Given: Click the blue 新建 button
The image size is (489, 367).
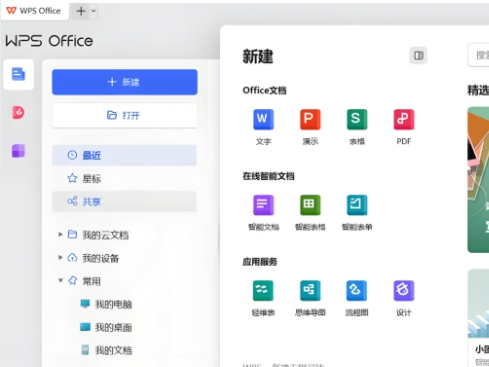Looking at the screenshot, I should pos(125,82).
